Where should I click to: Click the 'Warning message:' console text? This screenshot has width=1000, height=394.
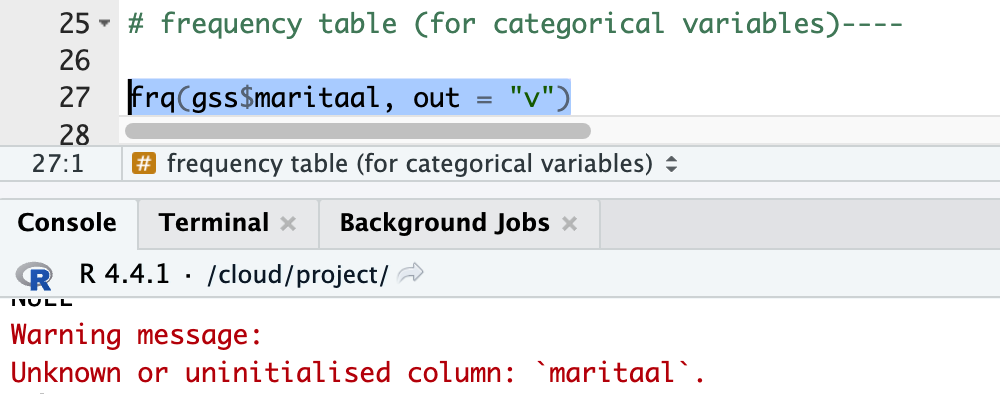coord(136,335)
